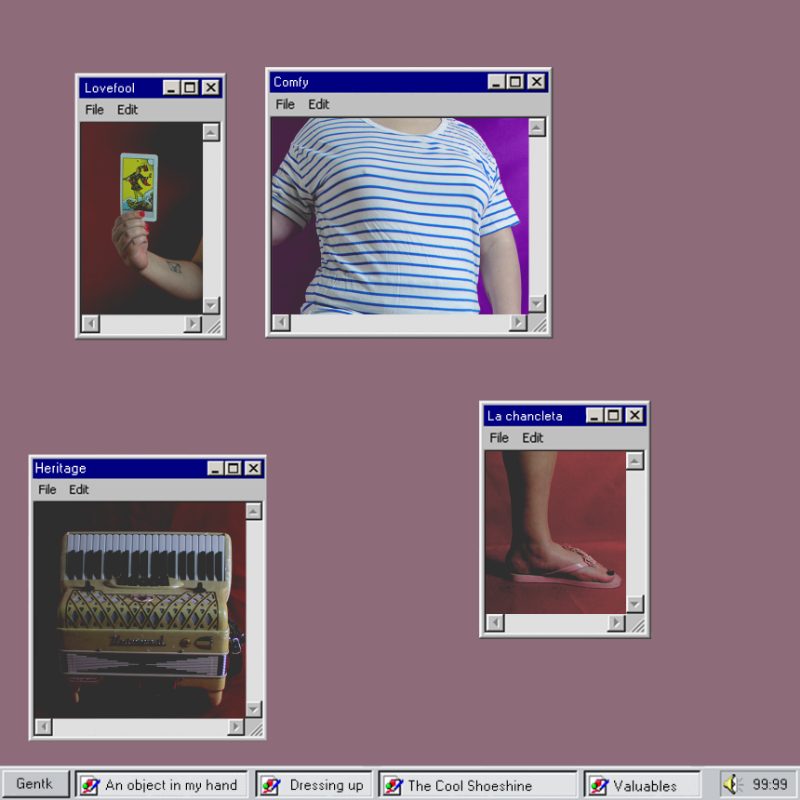Click scroll left arrow in Comfy window
Viewport: 800px width, 800px height.
click(x=281, y=322)
